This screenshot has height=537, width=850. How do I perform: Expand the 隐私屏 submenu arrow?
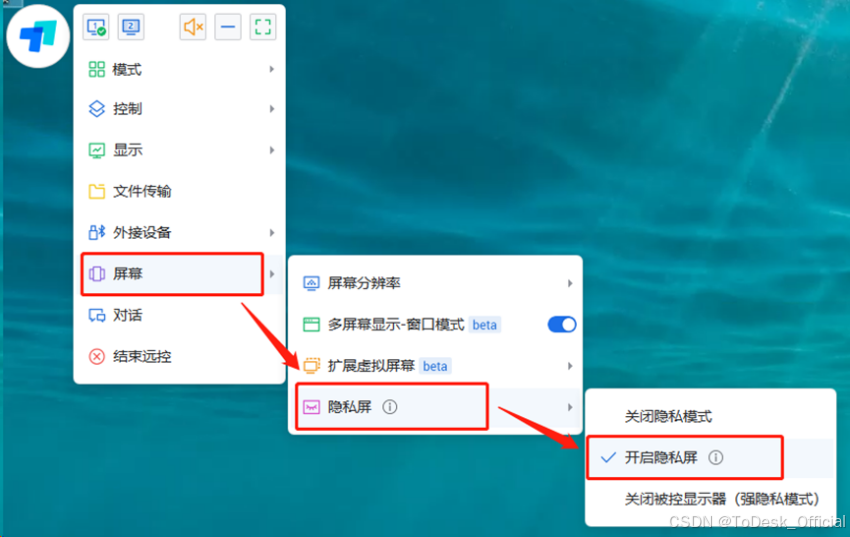pos(570,407)
